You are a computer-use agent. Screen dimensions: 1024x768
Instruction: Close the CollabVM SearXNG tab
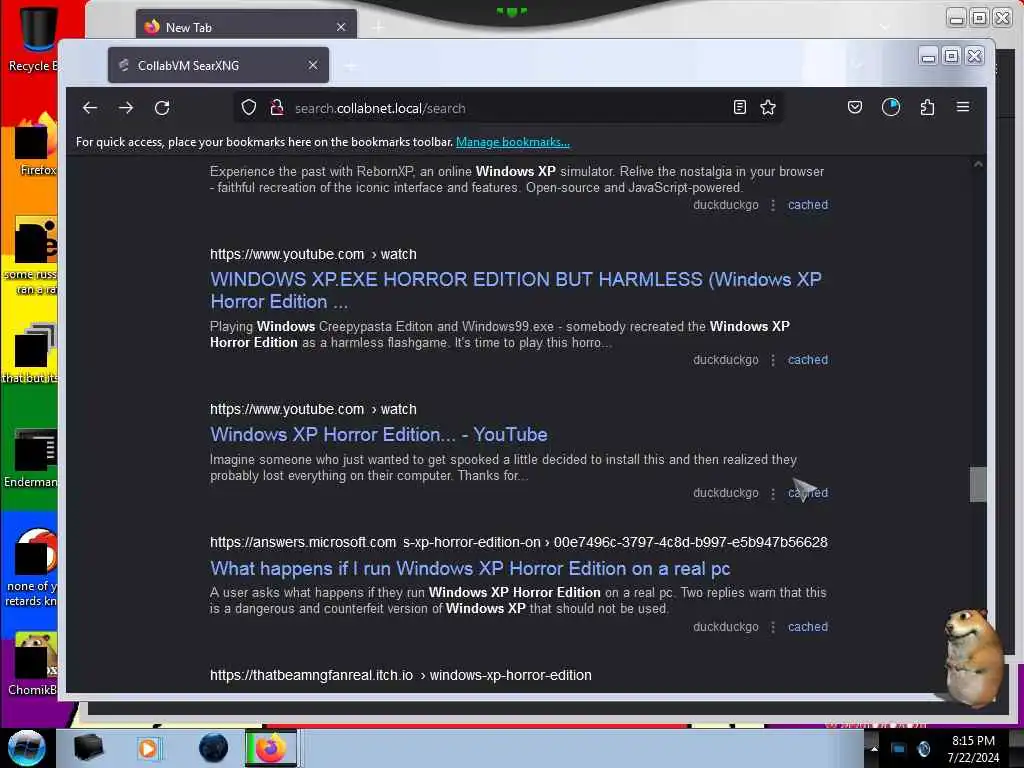313,65
